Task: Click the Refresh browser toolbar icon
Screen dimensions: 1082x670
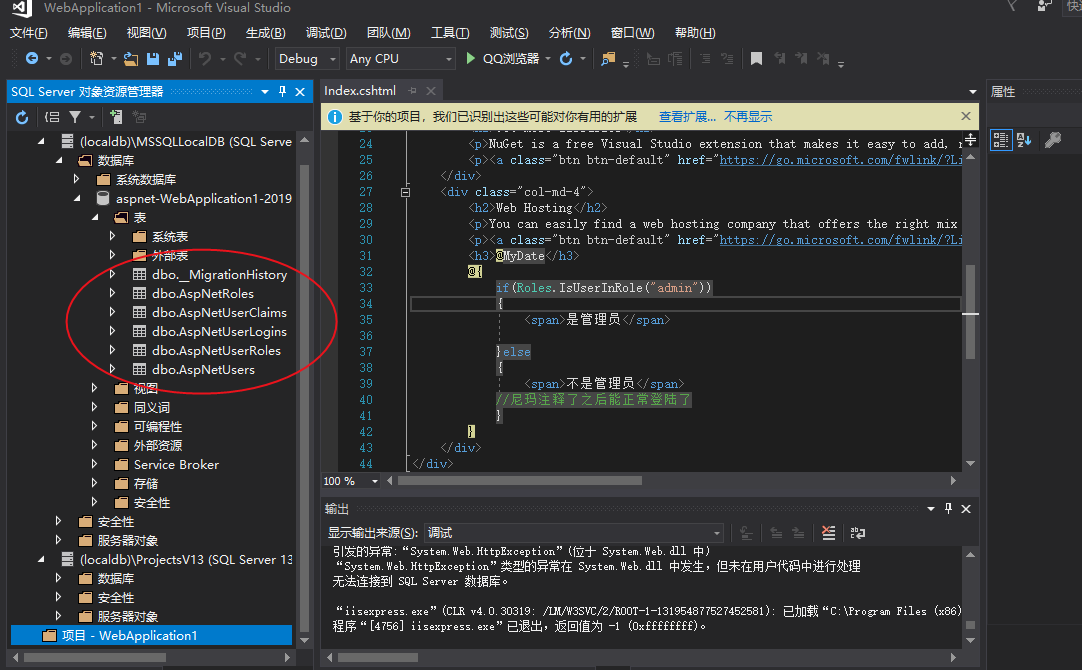Action: pyautogui.click(x=566, y=59)
